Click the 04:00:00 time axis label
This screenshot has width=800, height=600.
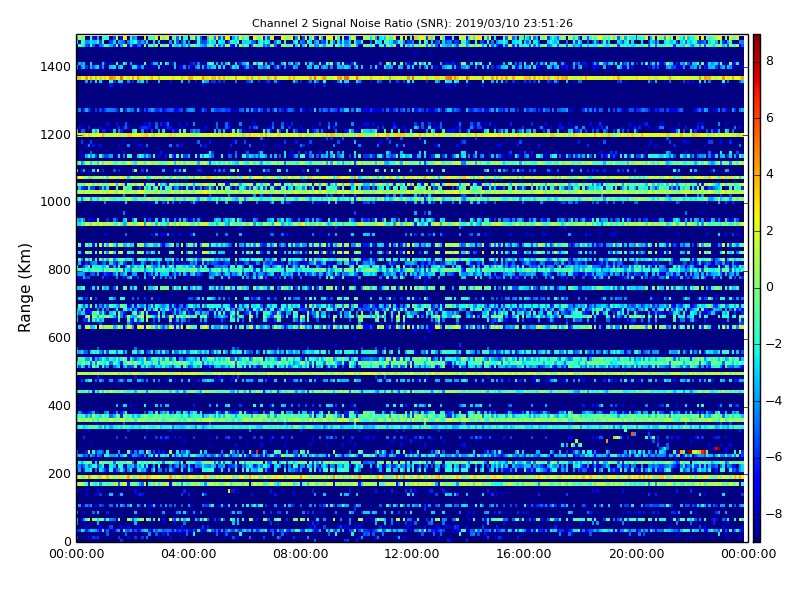[189, 554]
